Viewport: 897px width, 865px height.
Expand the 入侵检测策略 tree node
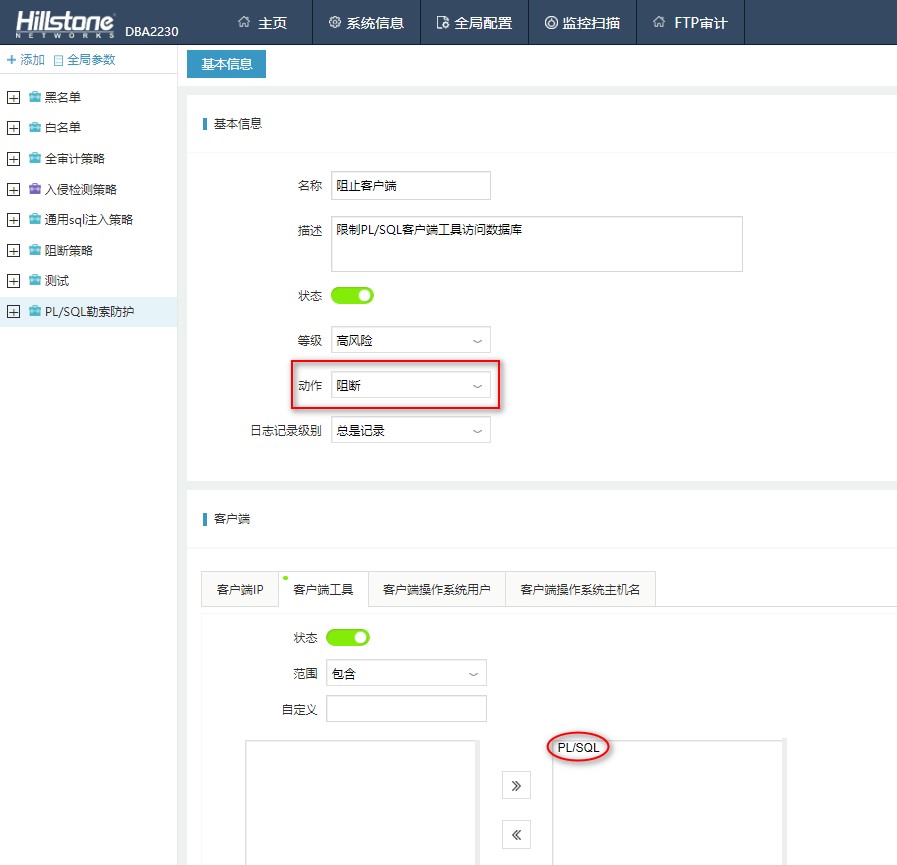click(x=13, y=189)
